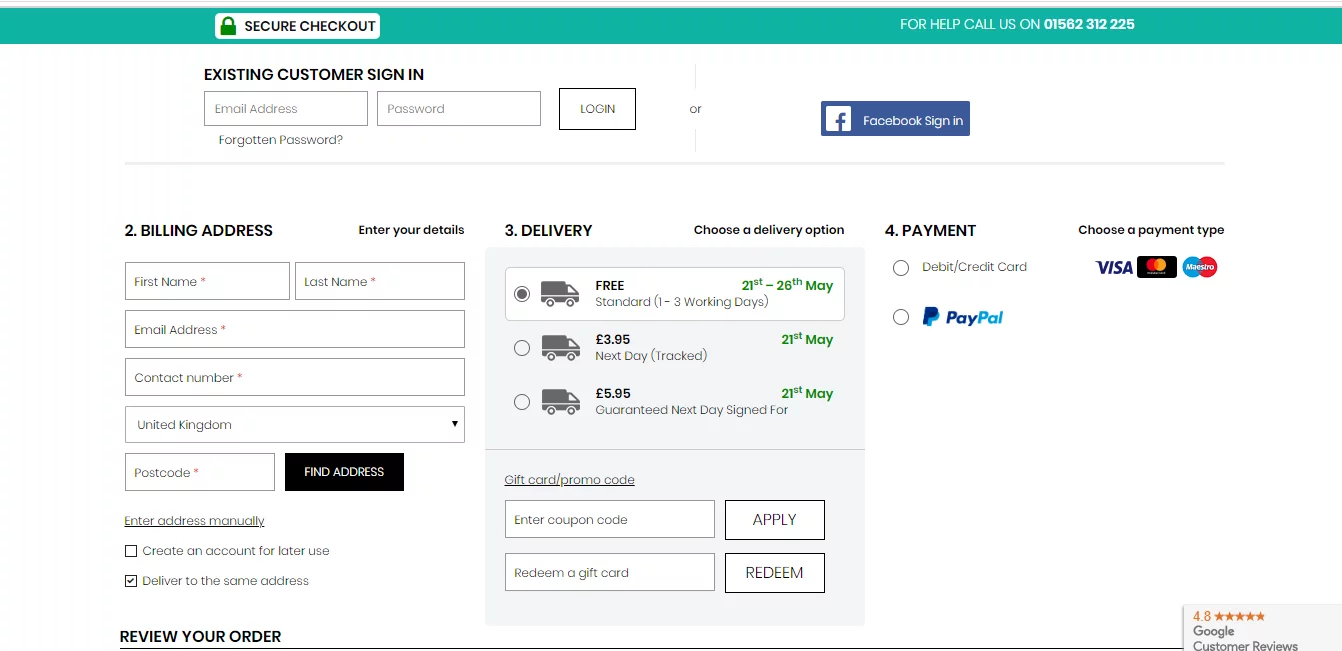The height and width of the screenshot is (651, 1342).
Task: Select £5.95 Guaranteed Next Day Signed For
Action: pos(522,402)
